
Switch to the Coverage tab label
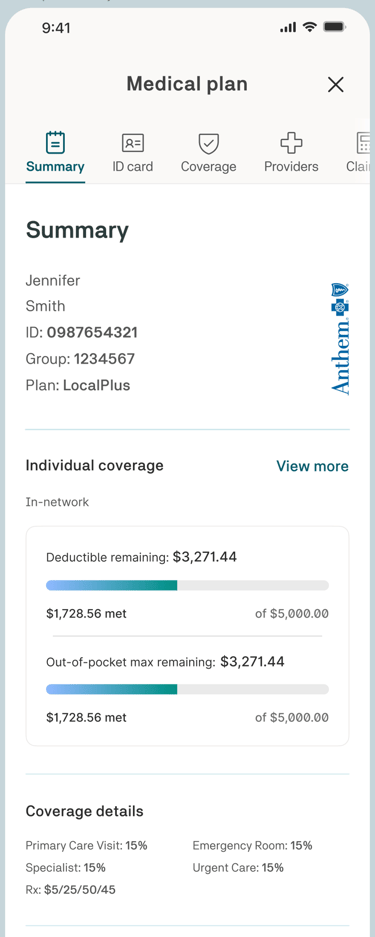point(208,167)
